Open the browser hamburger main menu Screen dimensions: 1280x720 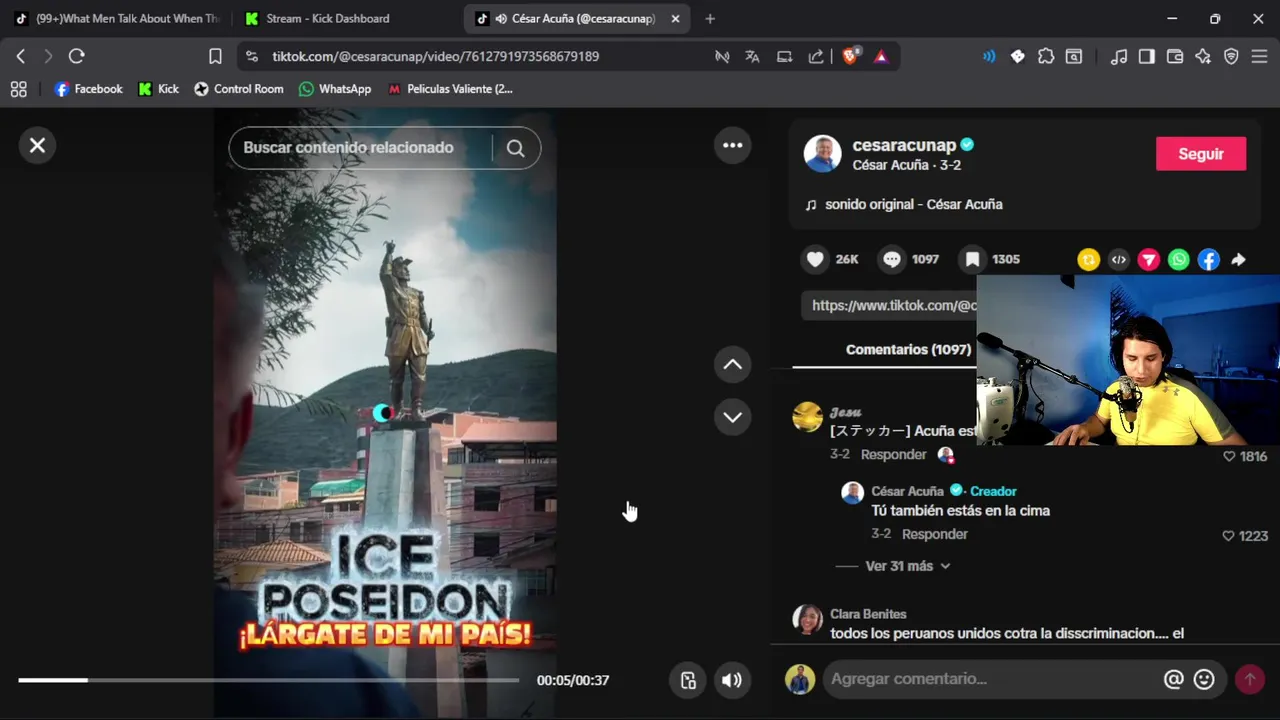click(1259, 56)
